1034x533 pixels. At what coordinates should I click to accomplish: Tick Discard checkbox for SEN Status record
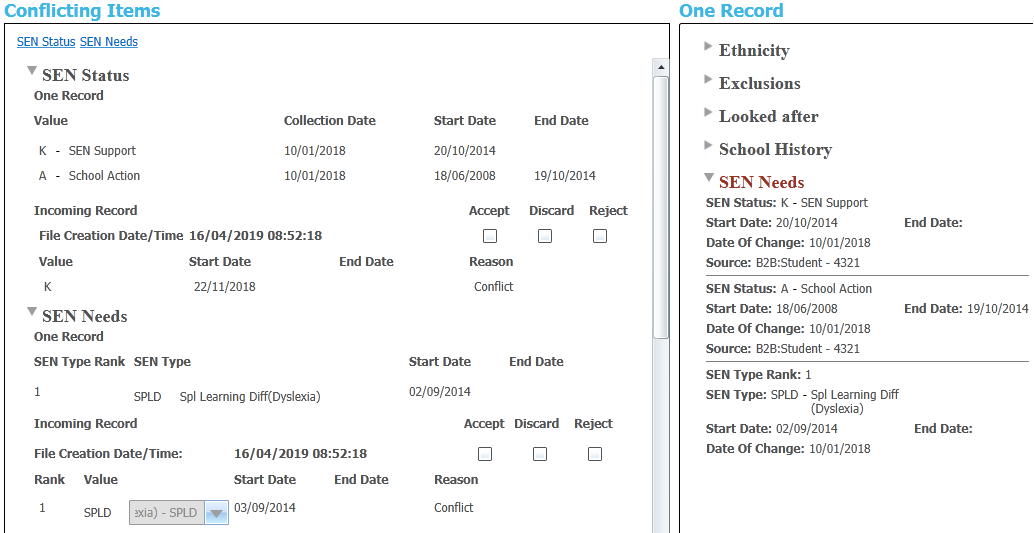545,237
